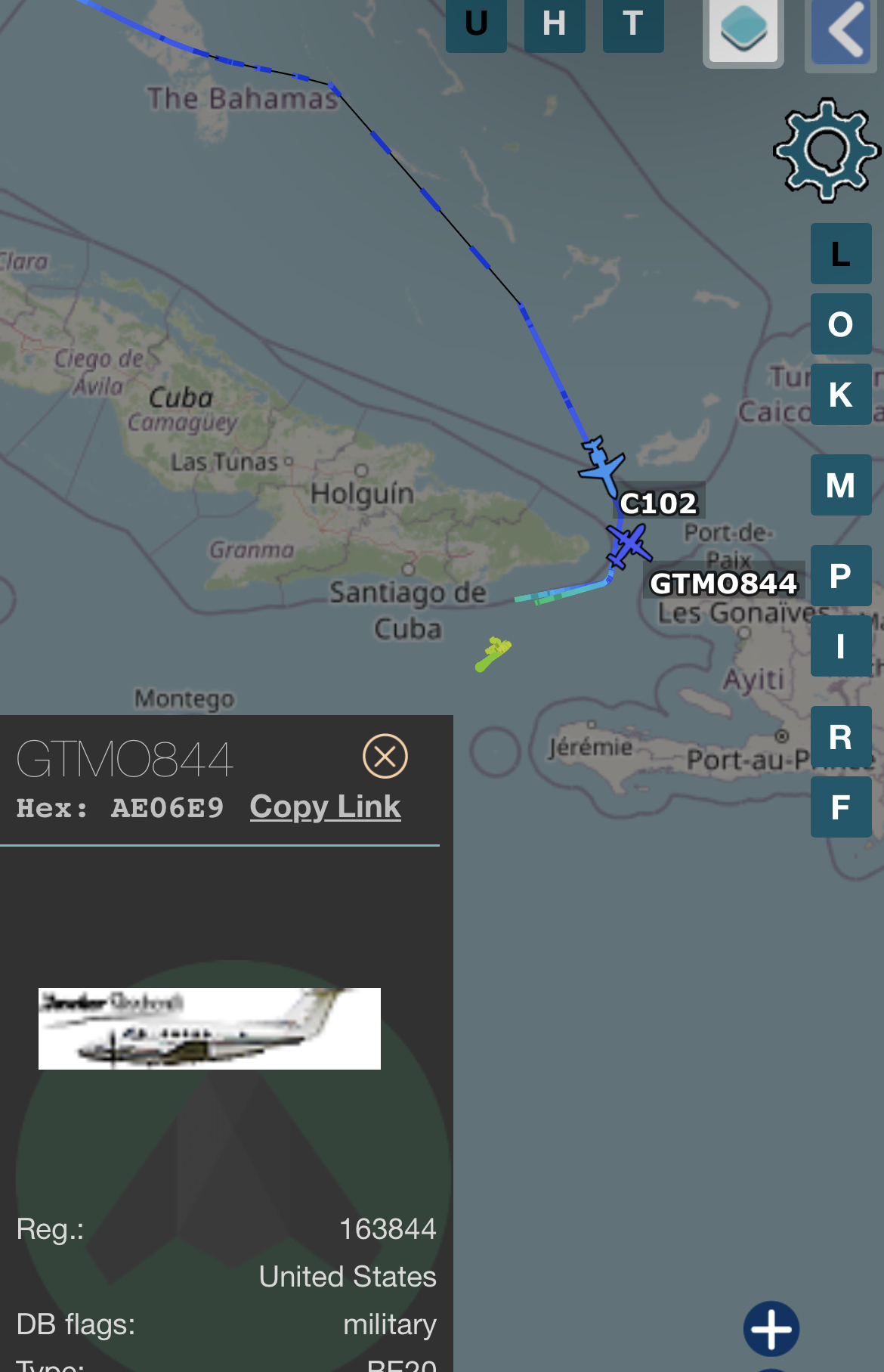The height and width of the screenshot is (1372, 884).
Task: Open the aircraft photo thumbnail
Action: point(209,1029)
